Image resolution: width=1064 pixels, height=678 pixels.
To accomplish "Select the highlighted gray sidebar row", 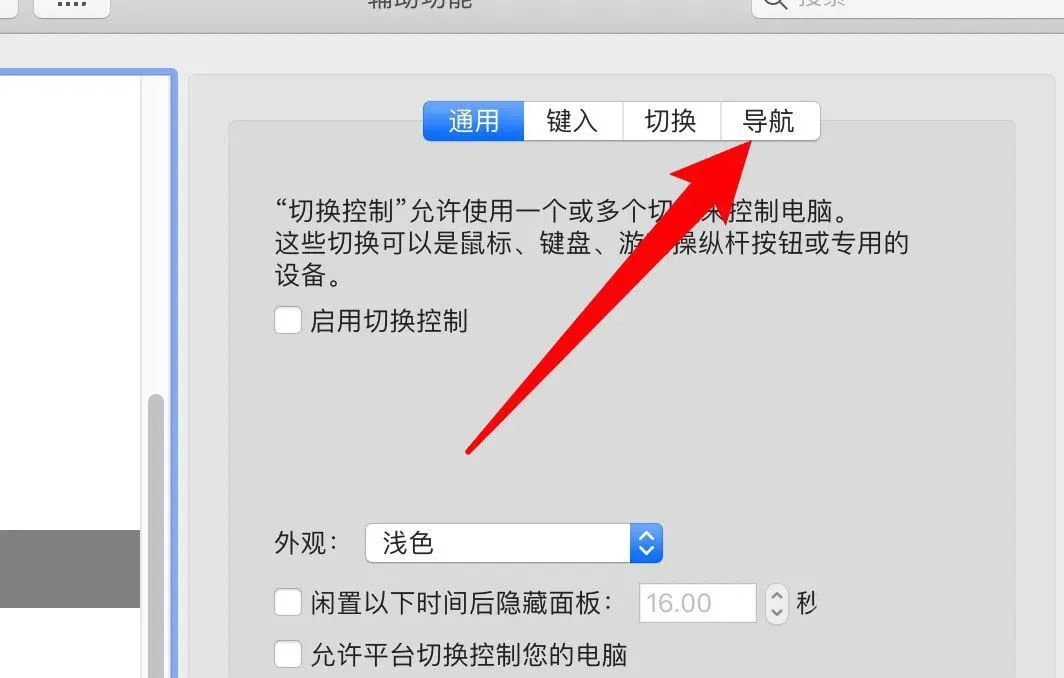I will 69,569.
